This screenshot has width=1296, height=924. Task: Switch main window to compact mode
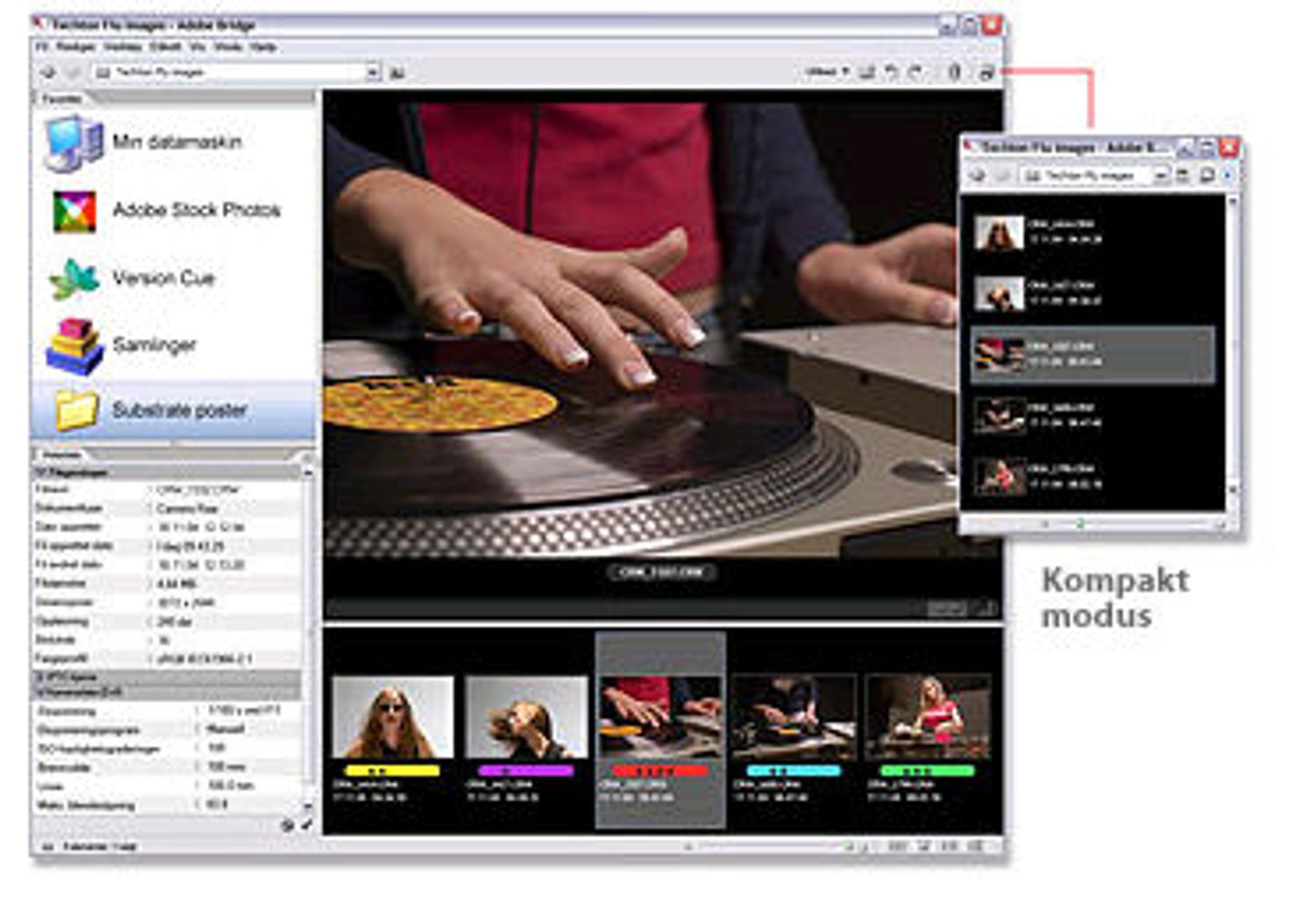pyautogui.click(x=986, y=73)
